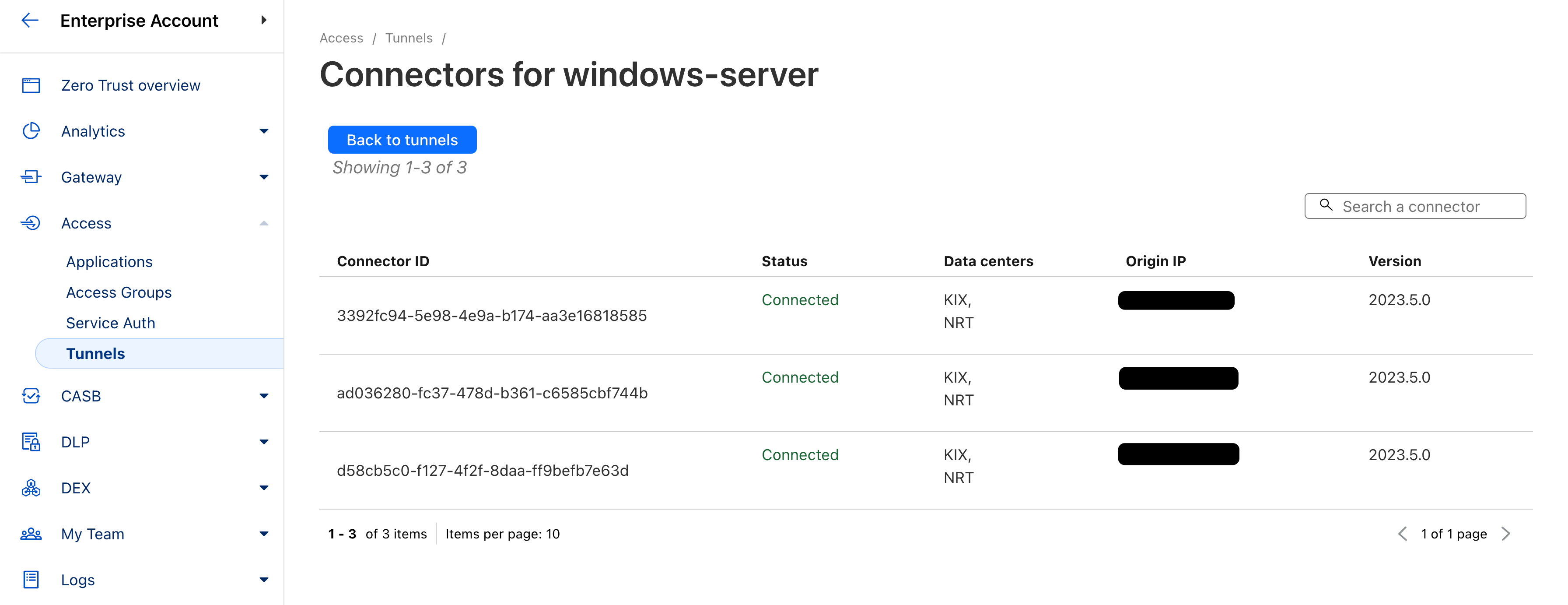1568x605 pixels.
Task: Click inside the Search a connector field
Action: (x=1418, y=206)
